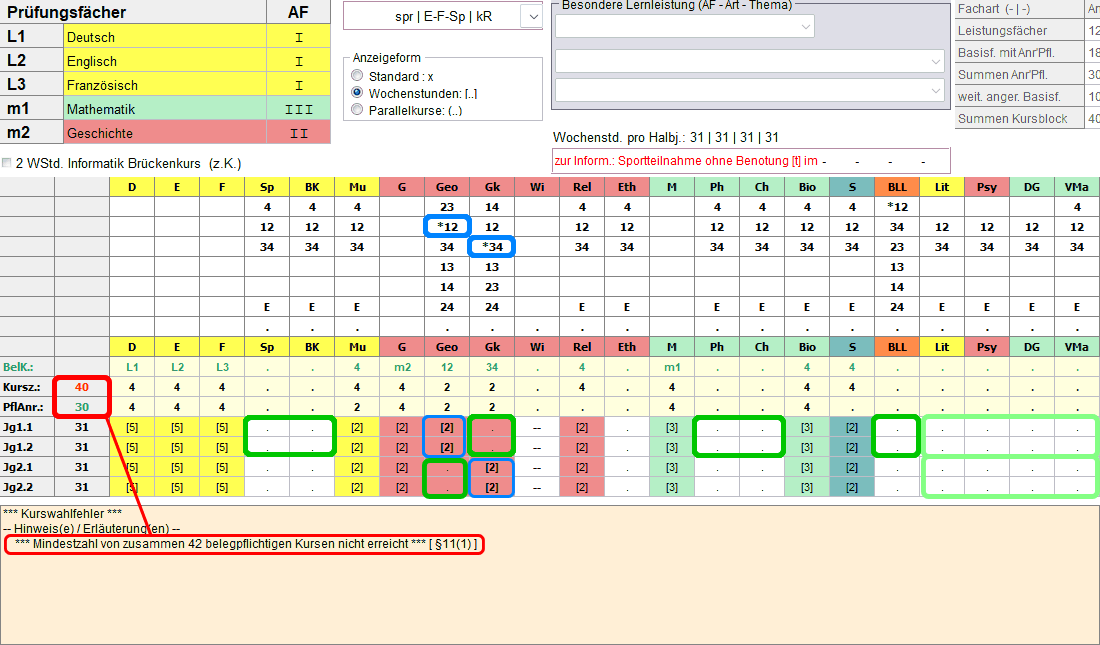This screenshot has width=1100, height=645.
Task: Select the "Standard : x" display option
Action: click(x=357, y=76)
